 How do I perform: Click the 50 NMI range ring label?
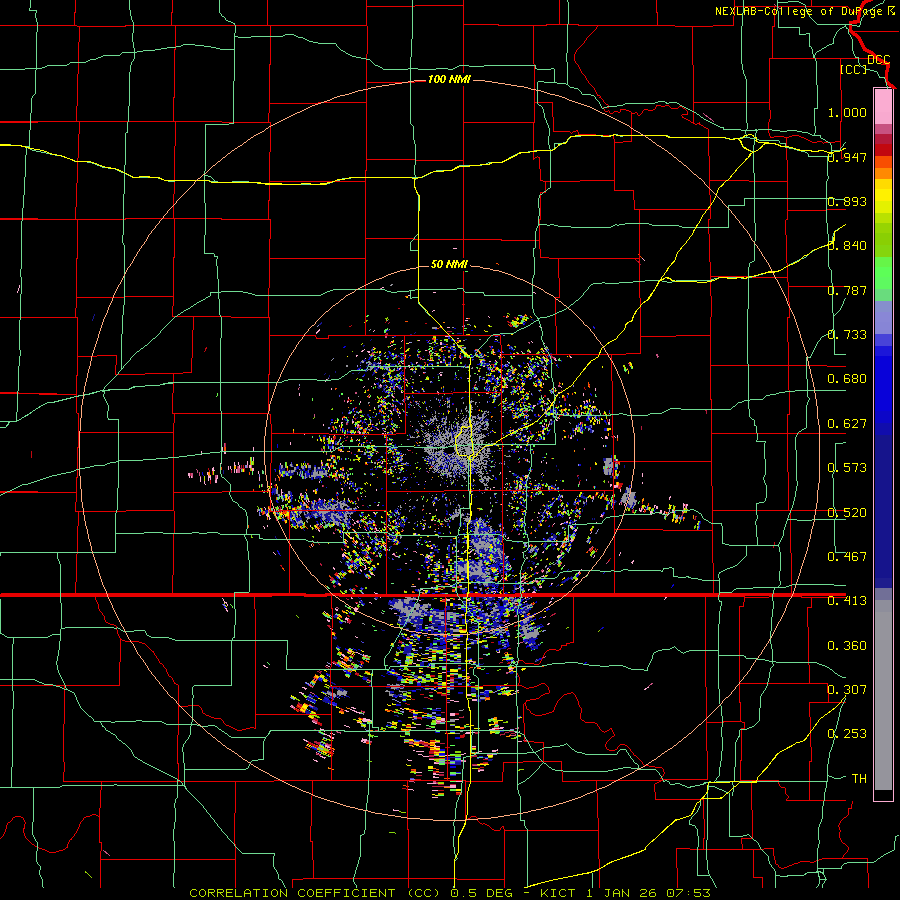coord(449,264)
